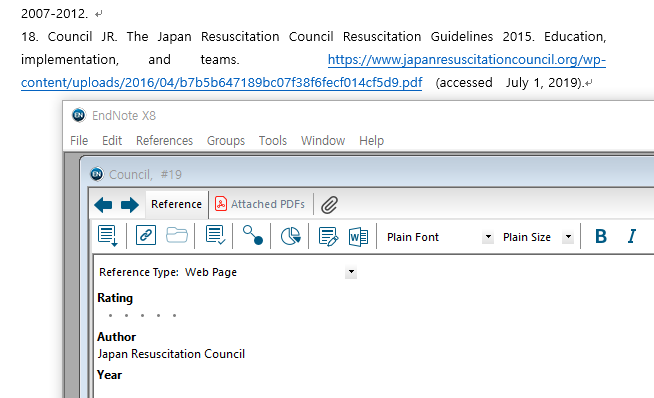This screenshot has height=398, width=654.
Task: Click the pie chart toolbar icon
Action: pyautogui.click(x=290, y=236)
